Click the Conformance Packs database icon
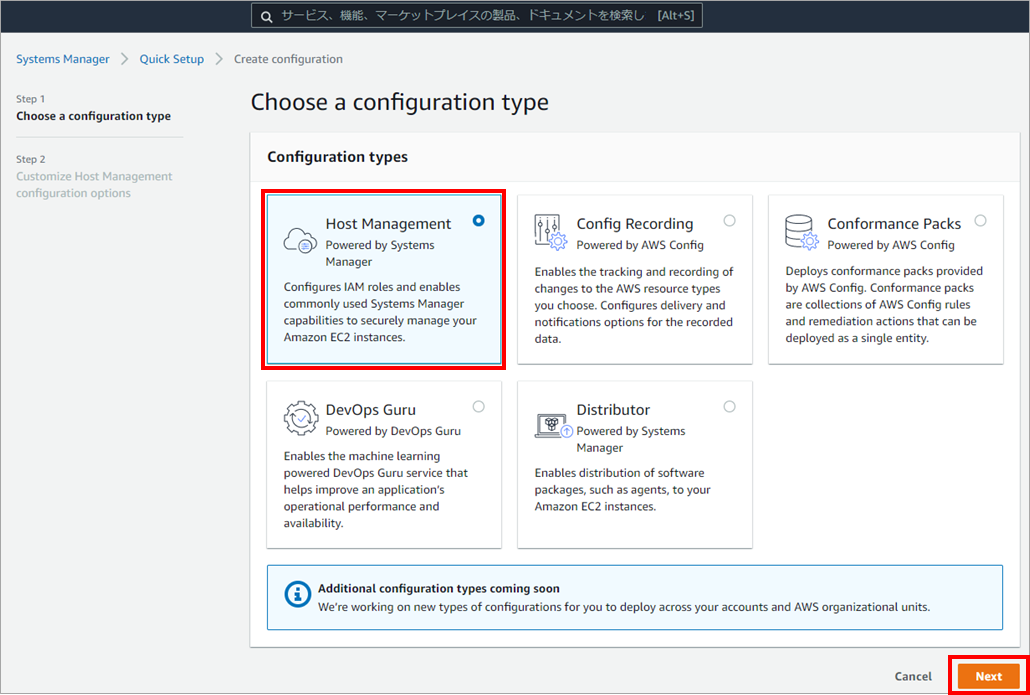 pos(801,233)
